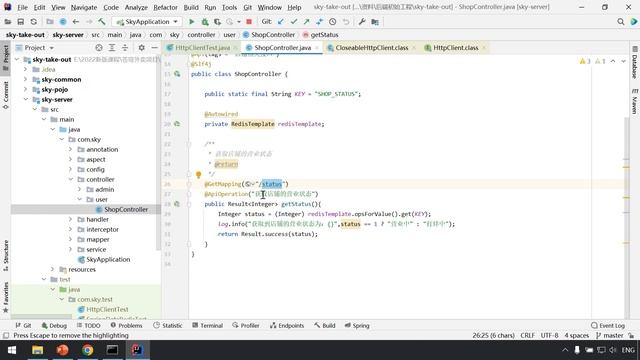Viewport: 640px width, 360px height.
Task: Click the editor vertical scrollbar
Action: [626, 218]
